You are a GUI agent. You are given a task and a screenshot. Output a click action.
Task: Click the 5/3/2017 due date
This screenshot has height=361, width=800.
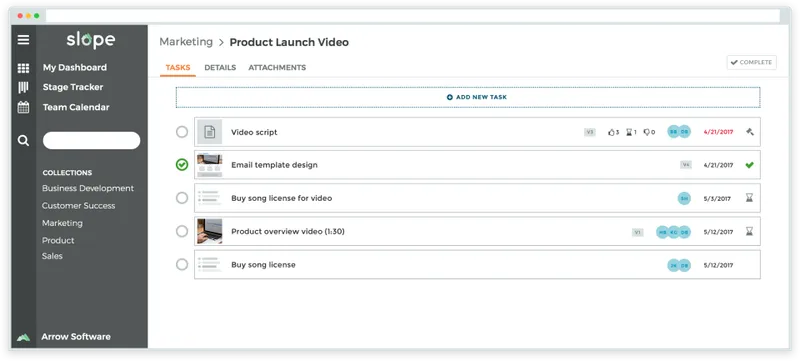[x=718, y=198]
